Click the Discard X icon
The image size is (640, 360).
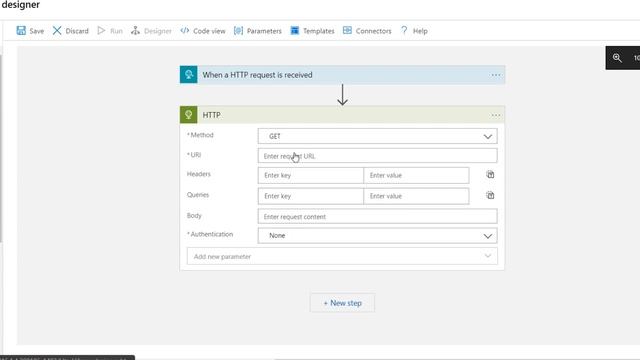tap(57, 31)
